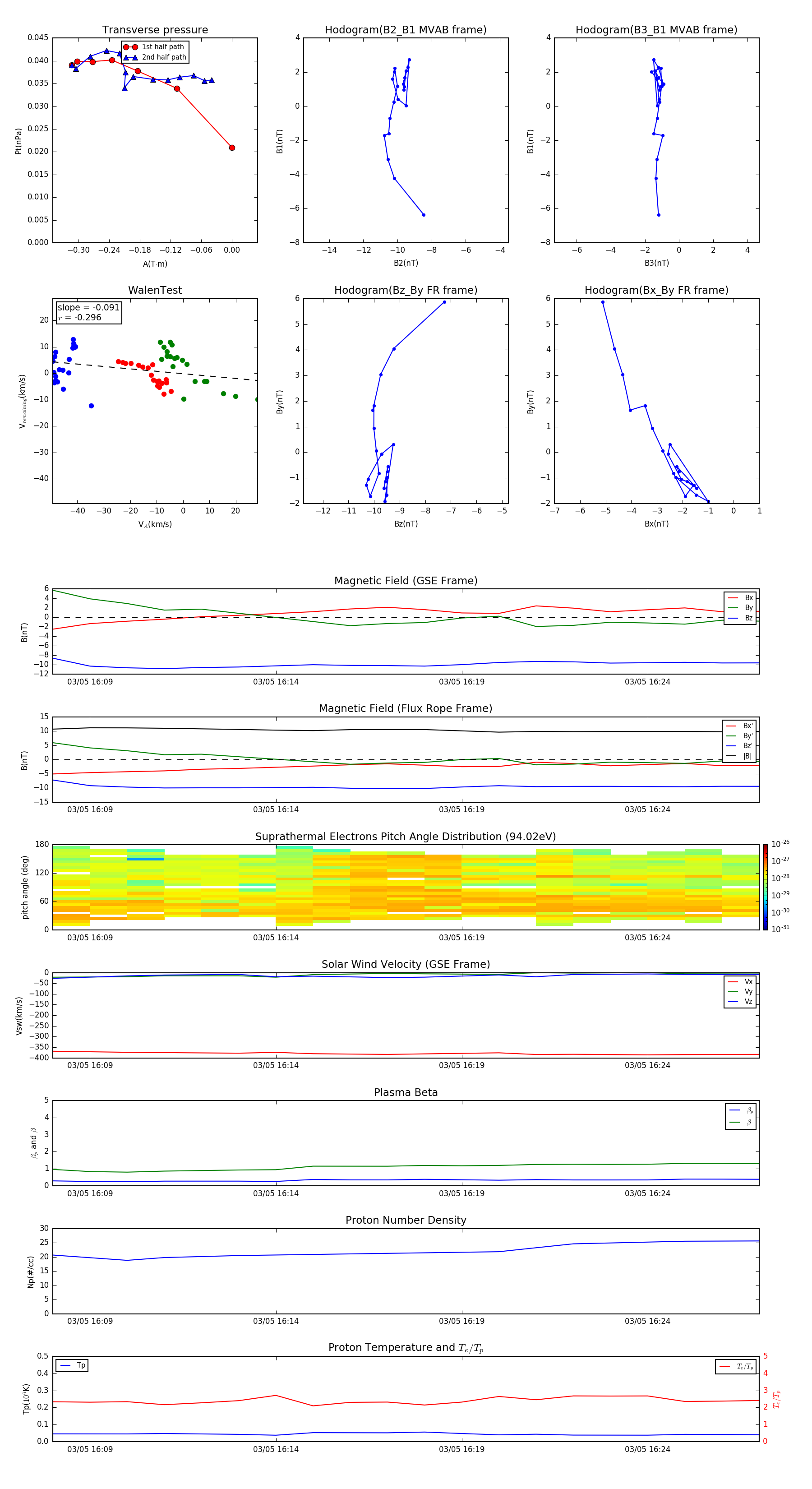Click the 'Hodogram(B3_B1 MVAB frame)' title
The width and height of the screenshot is (812, 1489).
pos(656,30)
